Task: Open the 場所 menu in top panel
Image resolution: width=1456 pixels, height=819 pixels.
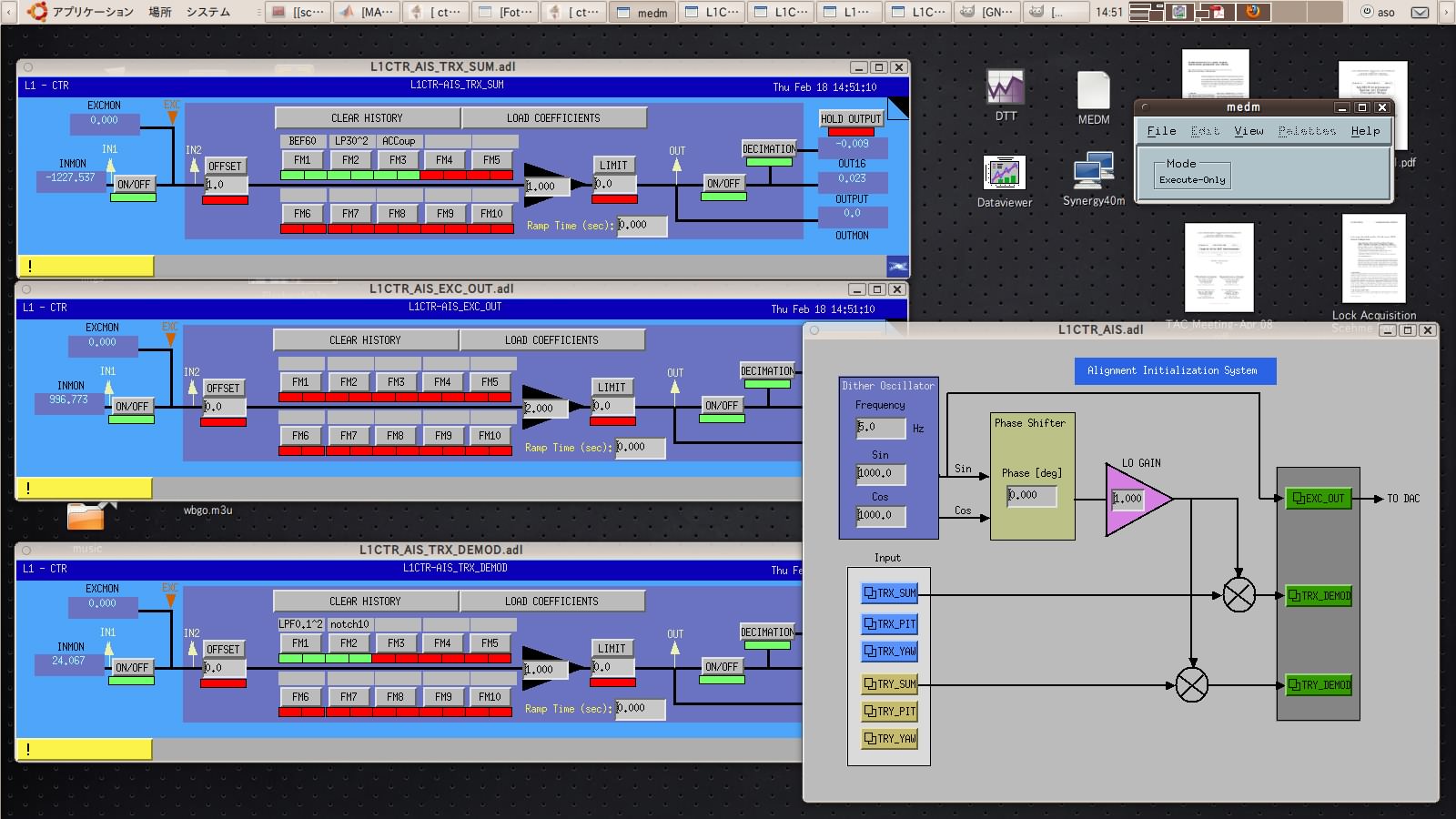Action: 160,12
